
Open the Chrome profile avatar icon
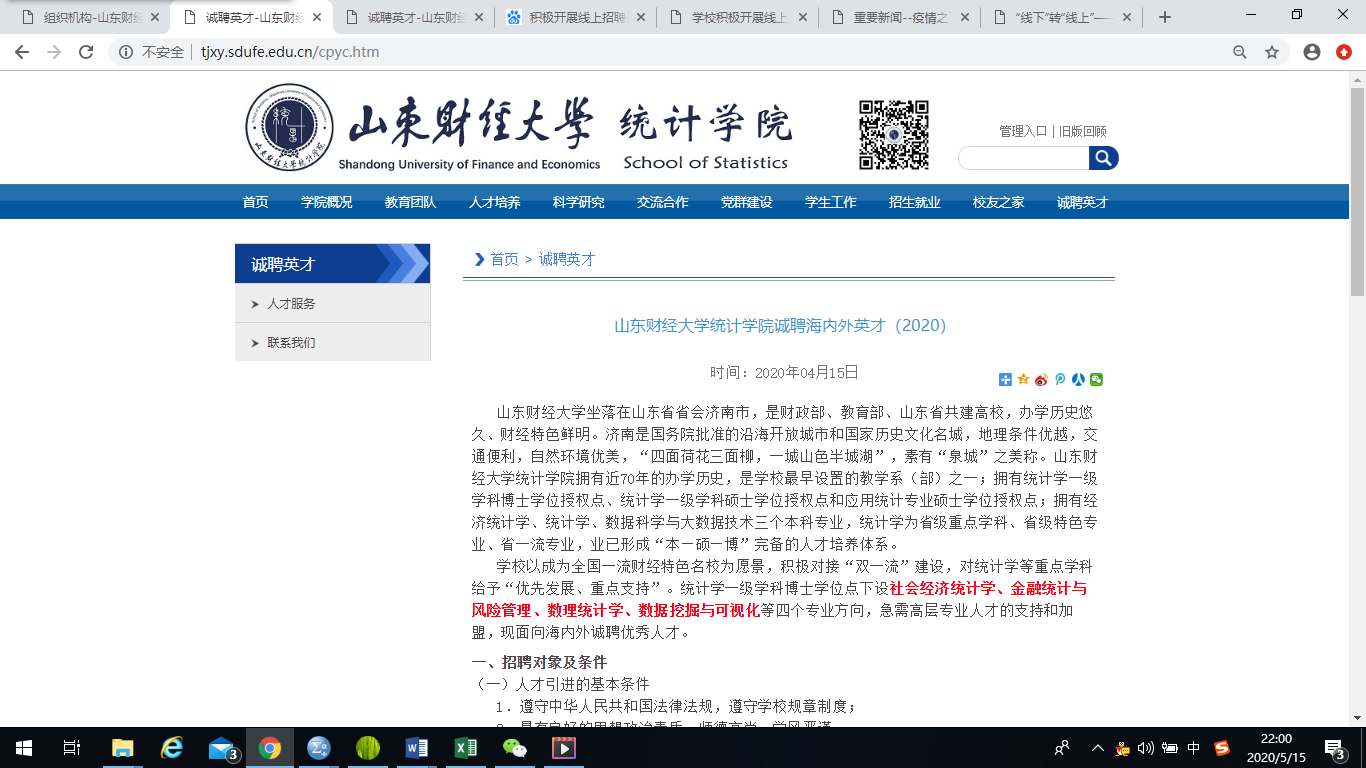click(1312, 52)
